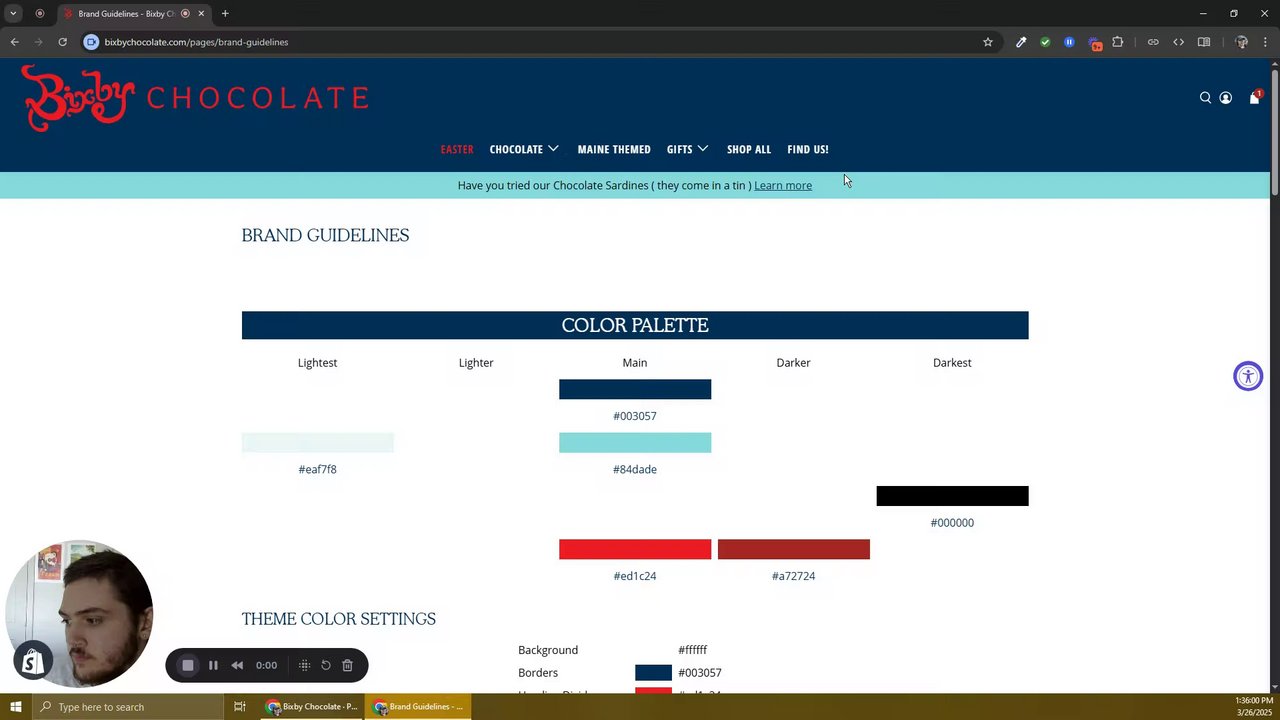This screenshot has width=1280, height=720.
Task: Open the green checkmark extension
Action: (1045, 42)
